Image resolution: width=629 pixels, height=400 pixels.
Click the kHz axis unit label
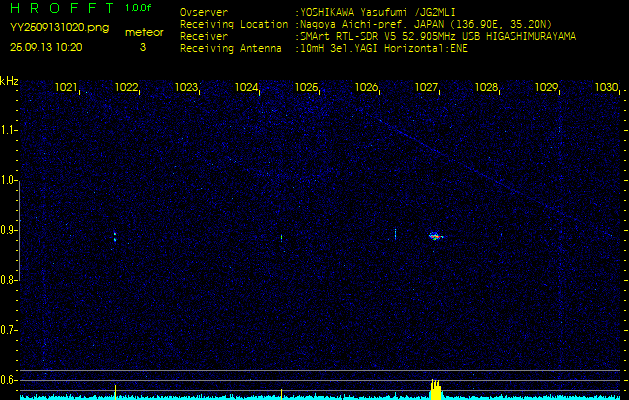10,81
